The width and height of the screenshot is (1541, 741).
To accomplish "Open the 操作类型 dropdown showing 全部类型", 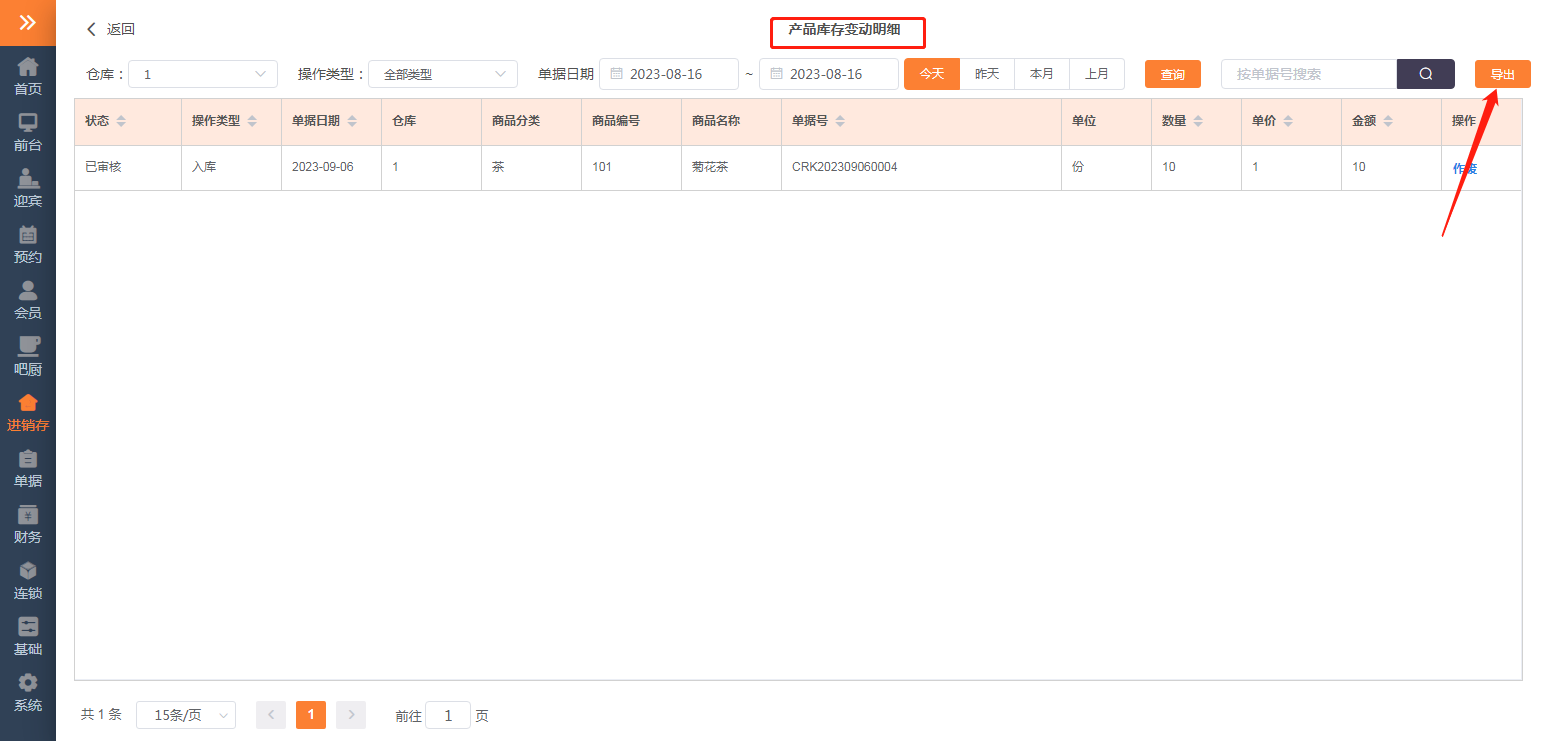I will (443, 74).
